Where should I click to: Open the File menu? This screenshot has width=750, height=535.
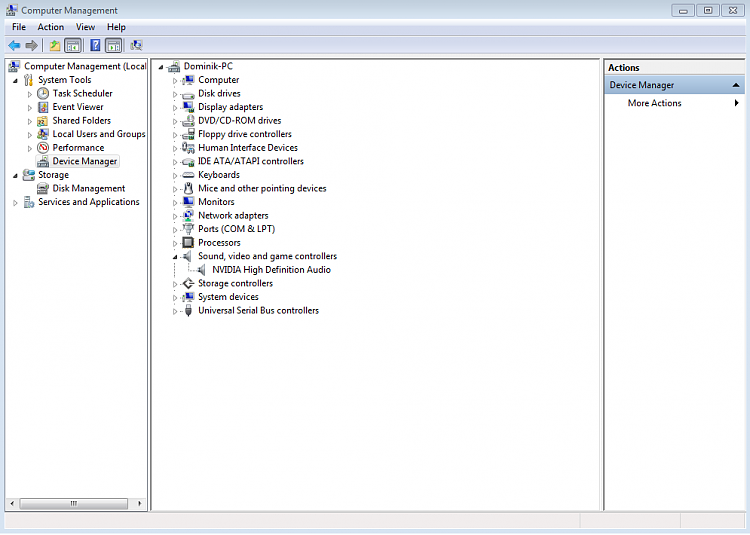19,27
